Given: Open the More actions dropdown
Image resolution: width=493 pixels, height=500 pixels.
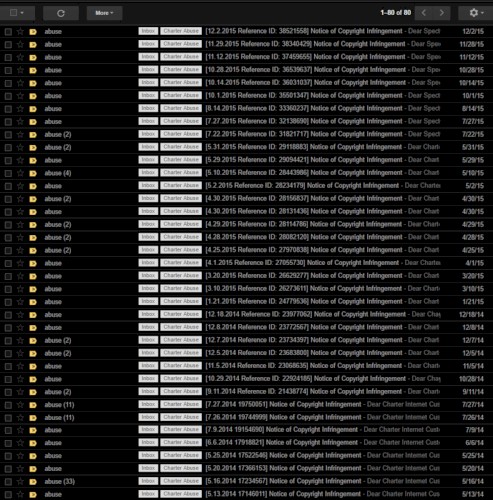Looking at the screenshot, I should point(104,13).
